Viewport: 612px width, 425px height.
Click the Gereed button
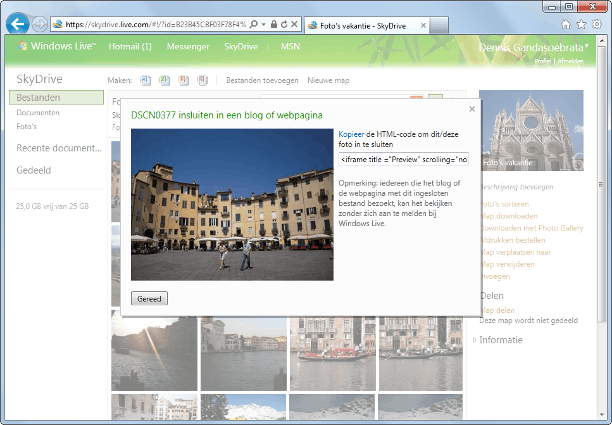click(x=149, y=299)
